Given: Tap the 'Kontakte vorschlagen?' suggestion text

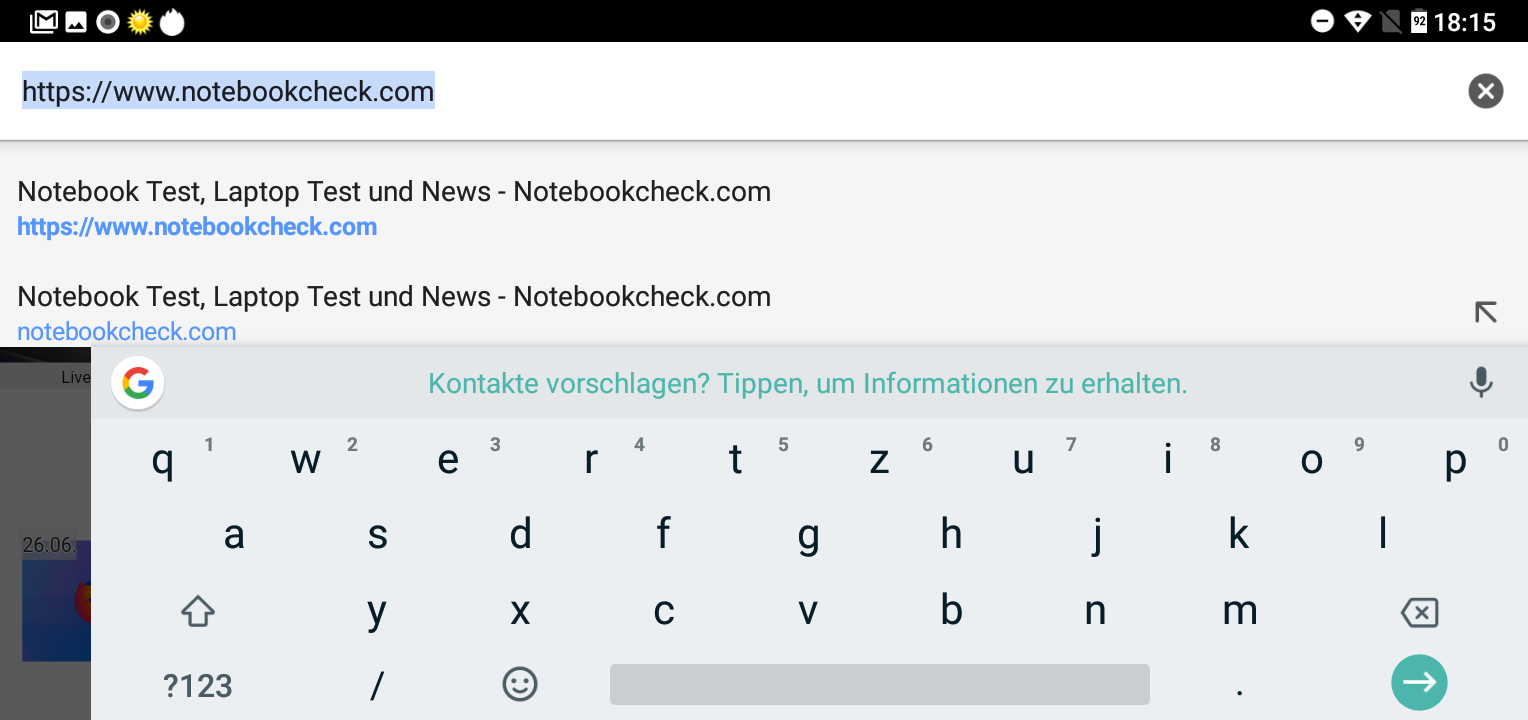Looking at the screenshot, I should click(x=807, y=383).
